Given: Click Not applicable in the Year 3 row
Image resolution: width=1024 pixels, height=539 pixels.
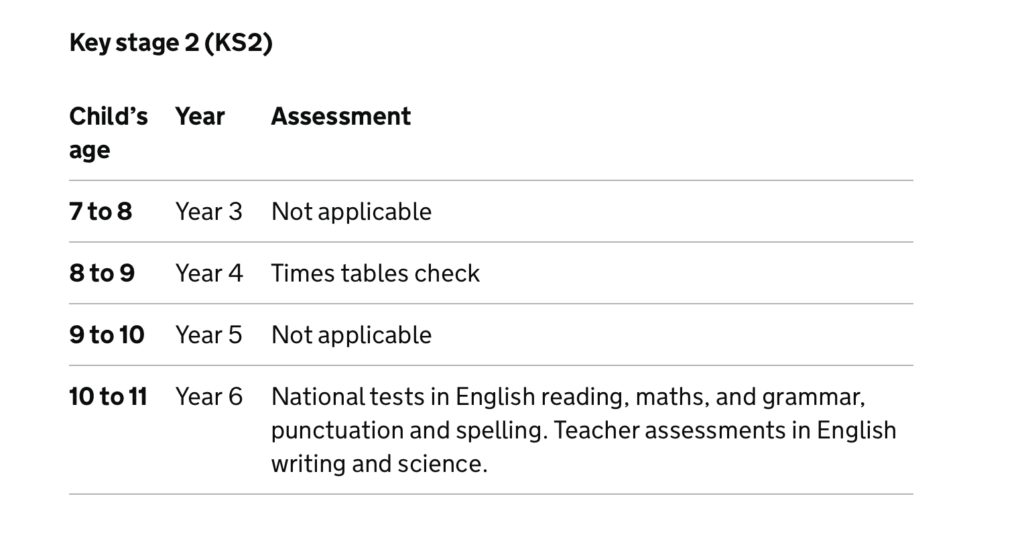Looking at the screenshot, I should [351, 212].
